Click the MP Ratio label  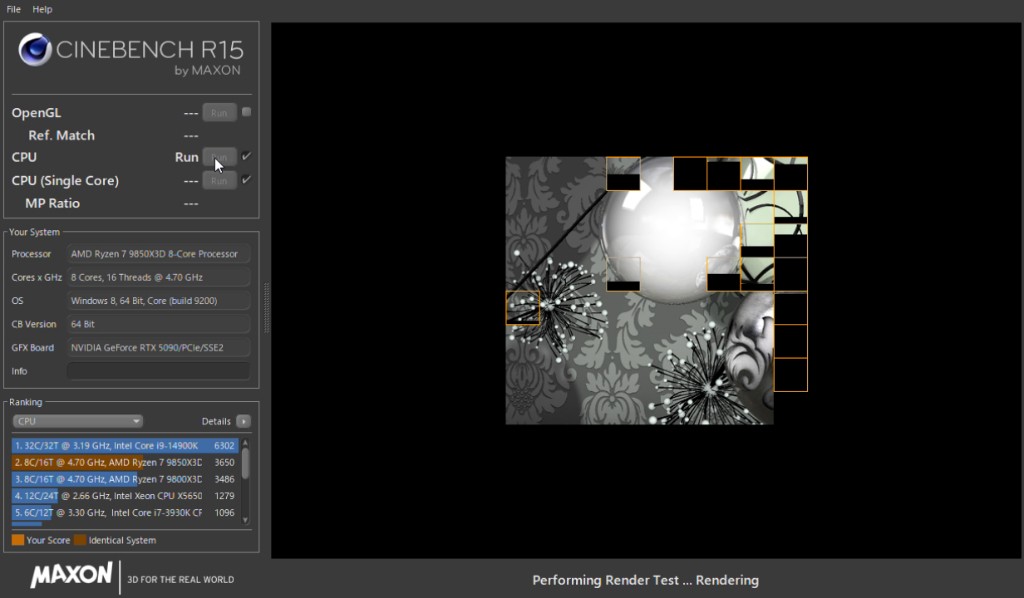pos(52,203)
